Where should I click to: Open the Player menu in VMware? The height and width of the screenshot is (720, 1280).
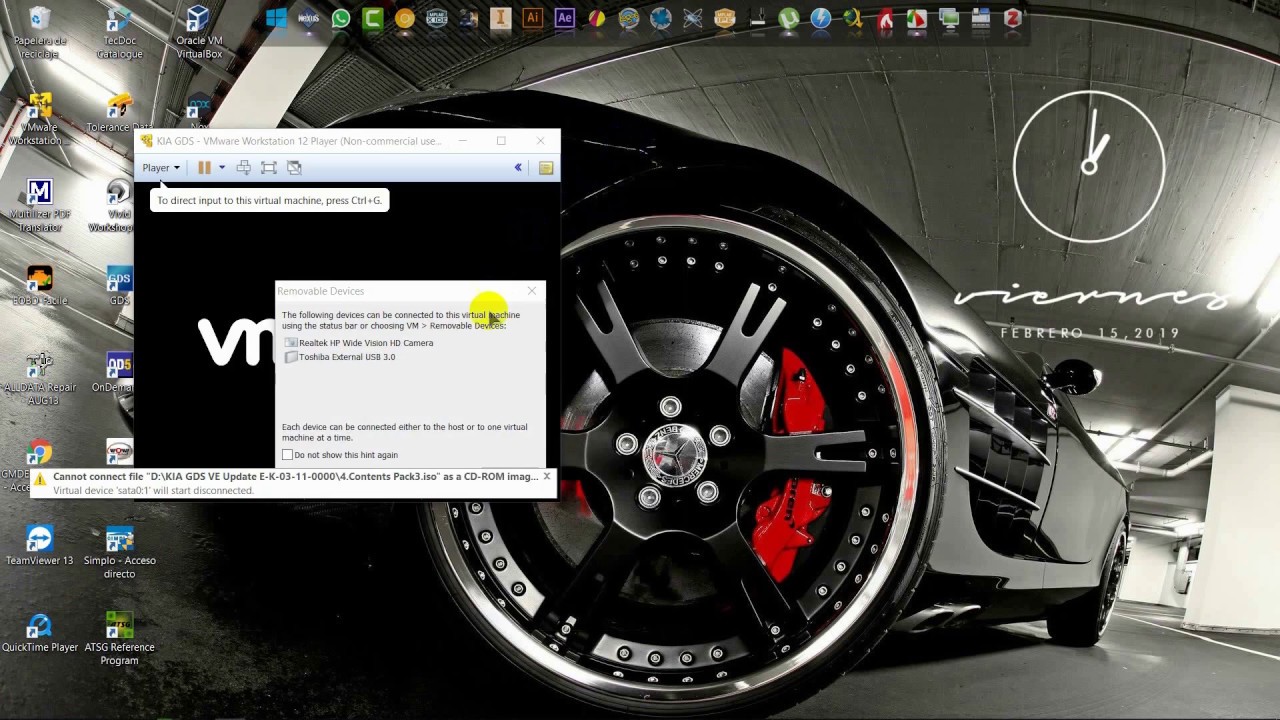coord(160,168)
